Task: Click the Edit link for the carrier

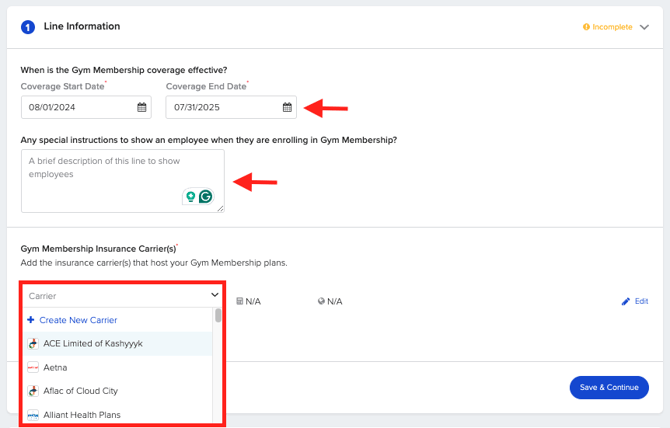Action: point(641,301)
